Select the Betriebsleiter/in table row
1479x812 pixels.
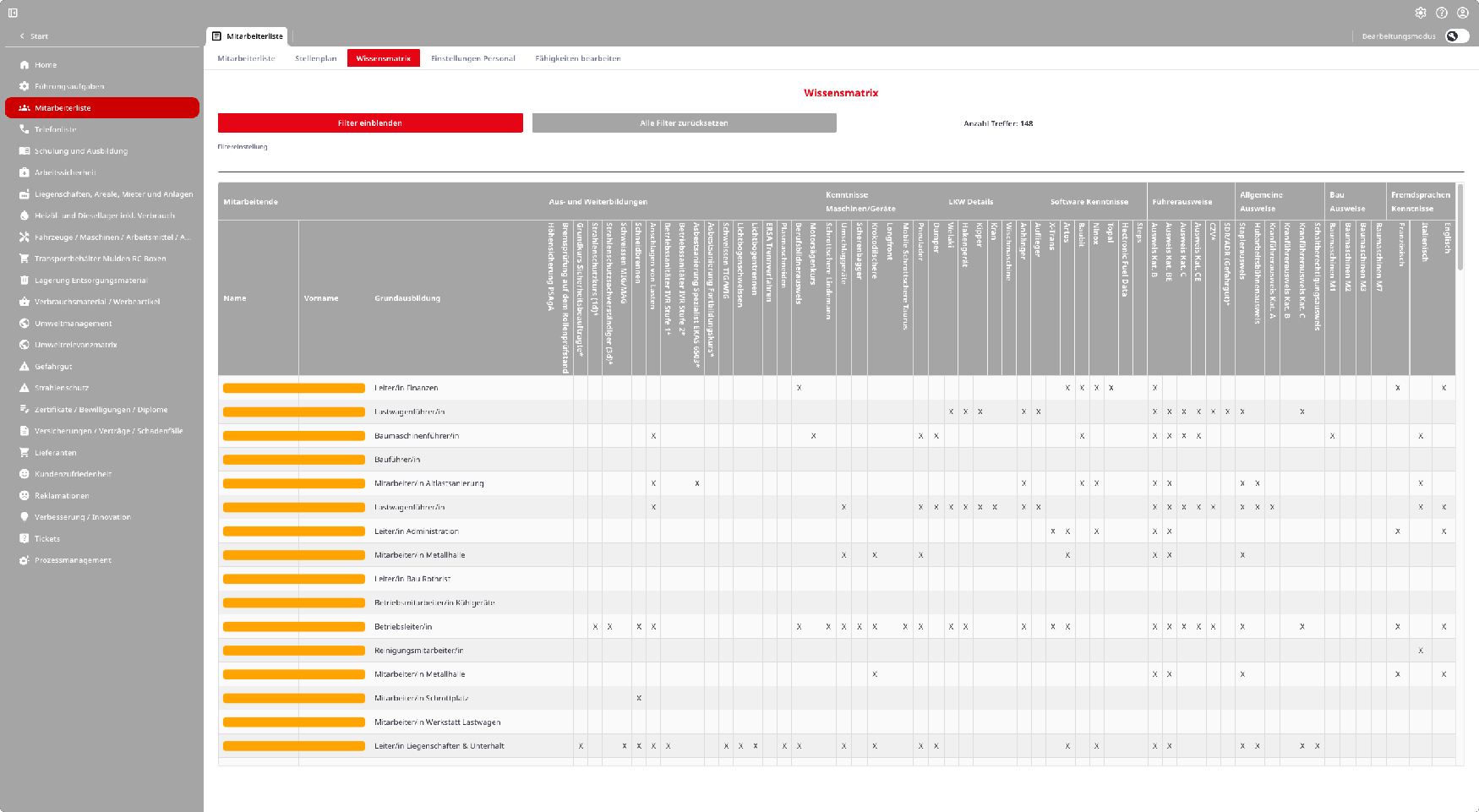tap(403, 627)
